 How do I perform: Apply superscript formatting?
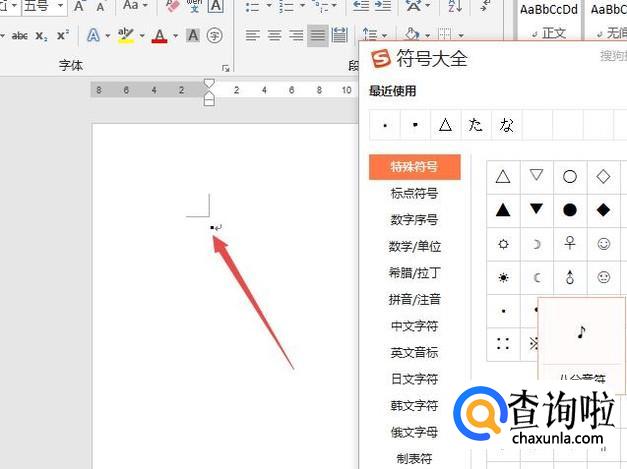pos(62,36)
